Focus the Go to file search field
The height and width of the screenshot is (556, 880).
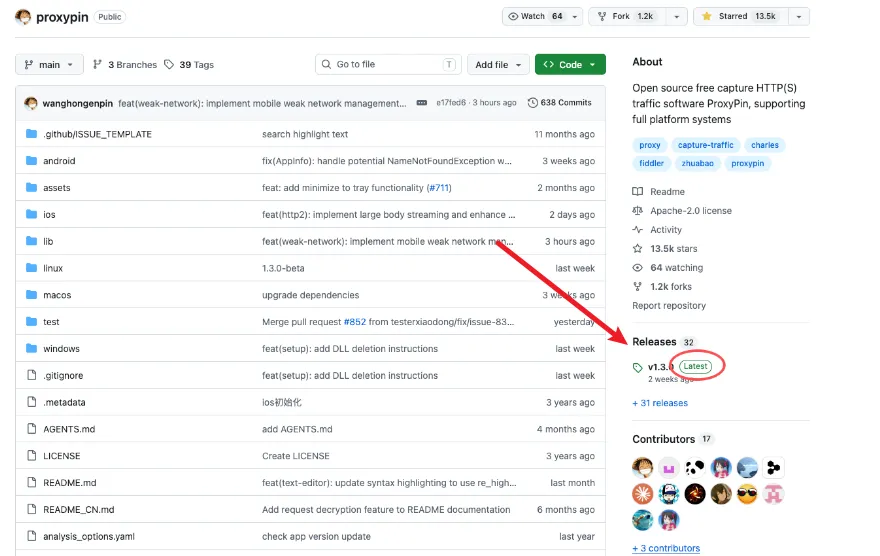(x=388, y=65)
